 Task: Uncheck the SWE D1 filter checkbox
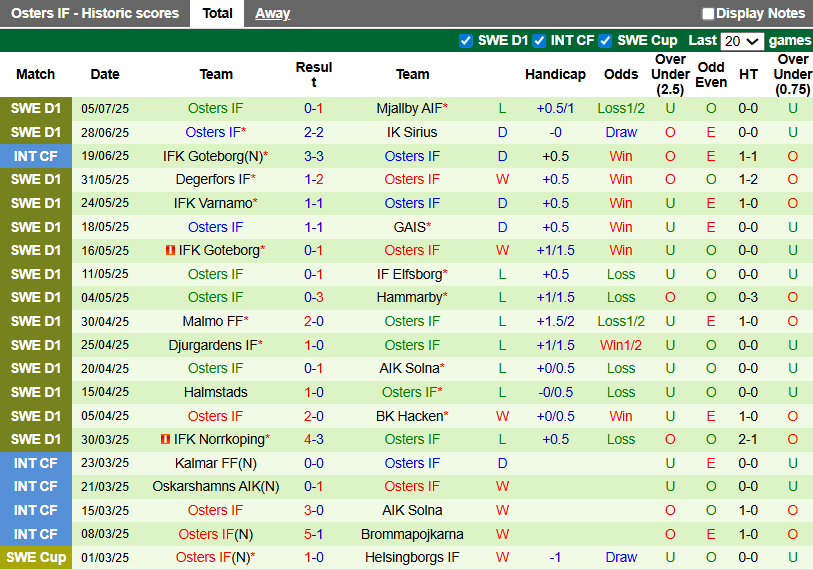466,40
